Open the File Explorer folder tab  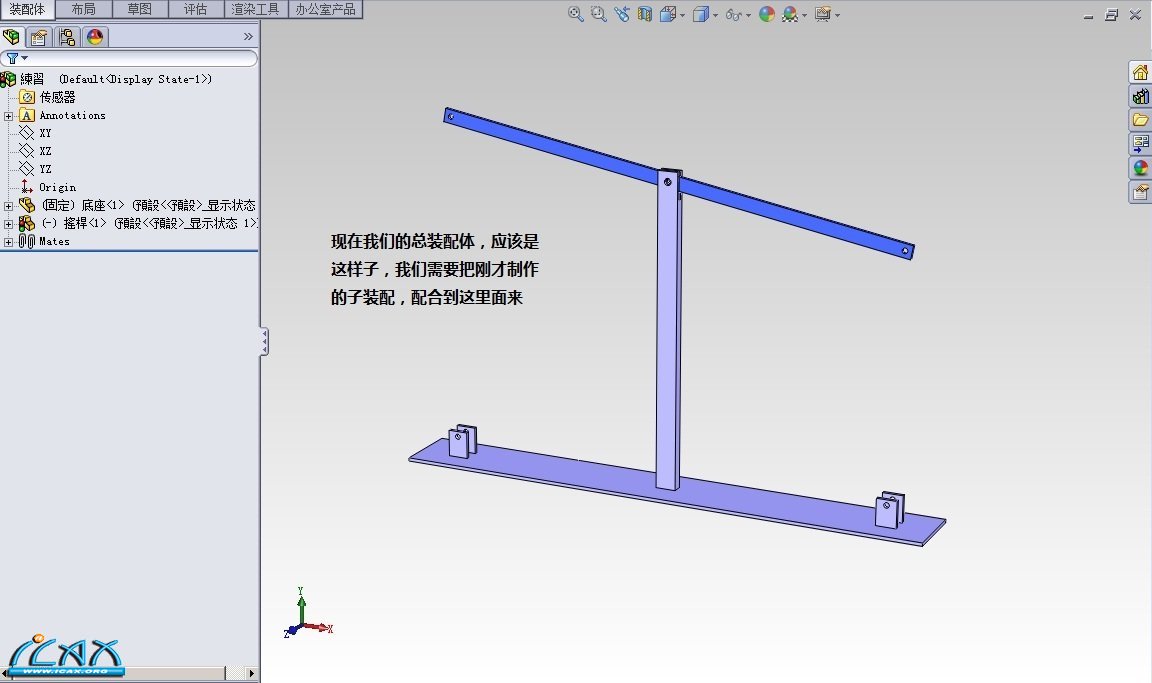tap(1140, 120)
